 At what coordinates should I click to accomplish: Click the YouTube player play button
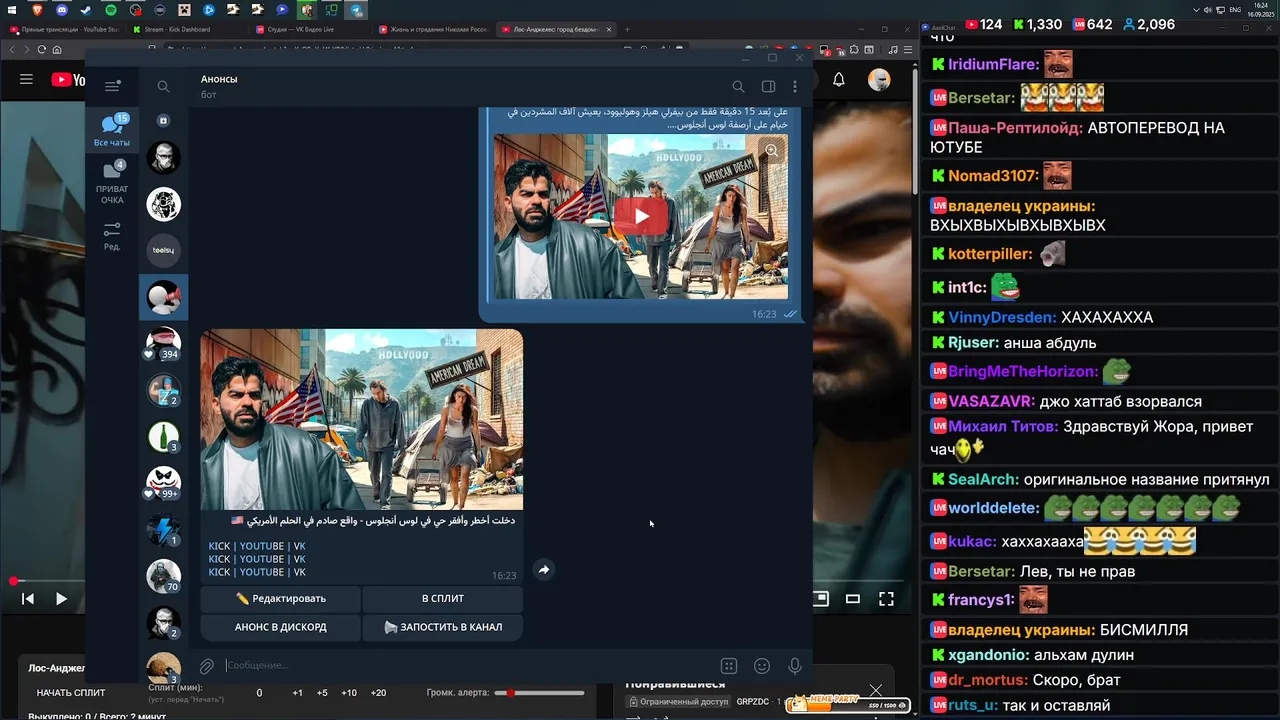tap(61, 599)
